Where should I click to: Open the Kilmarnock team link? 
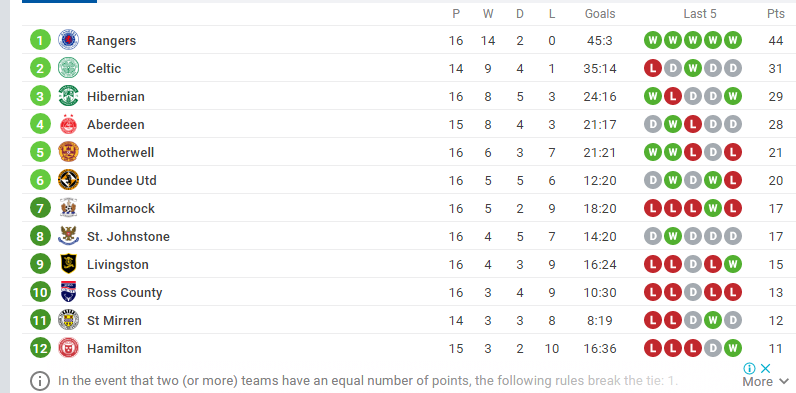tap(121, 208)
